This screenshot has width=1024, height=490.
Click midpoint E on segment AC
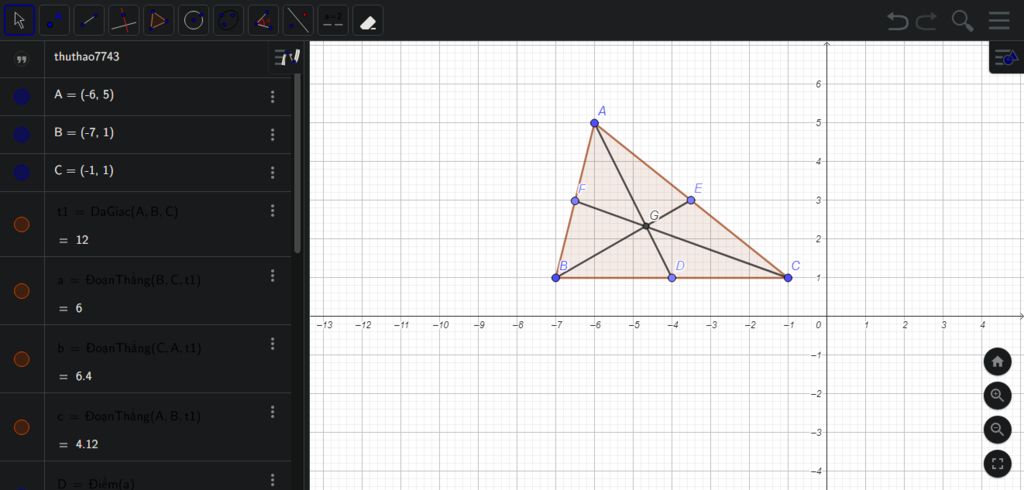pyautogui.click(x=691, y=200)
